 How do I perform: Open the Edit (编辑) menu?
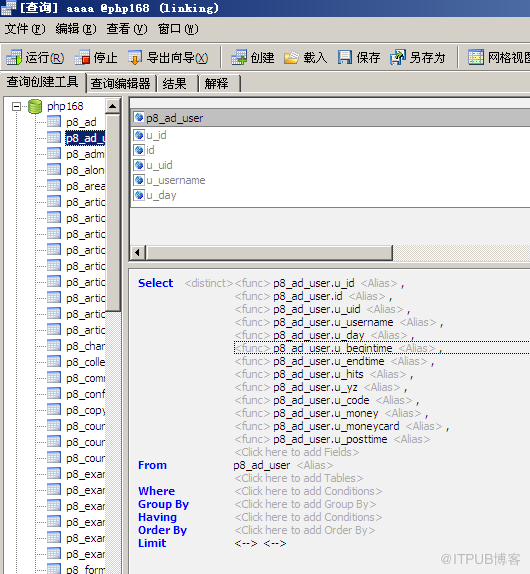pyautogui.click(x=76, y=29)
